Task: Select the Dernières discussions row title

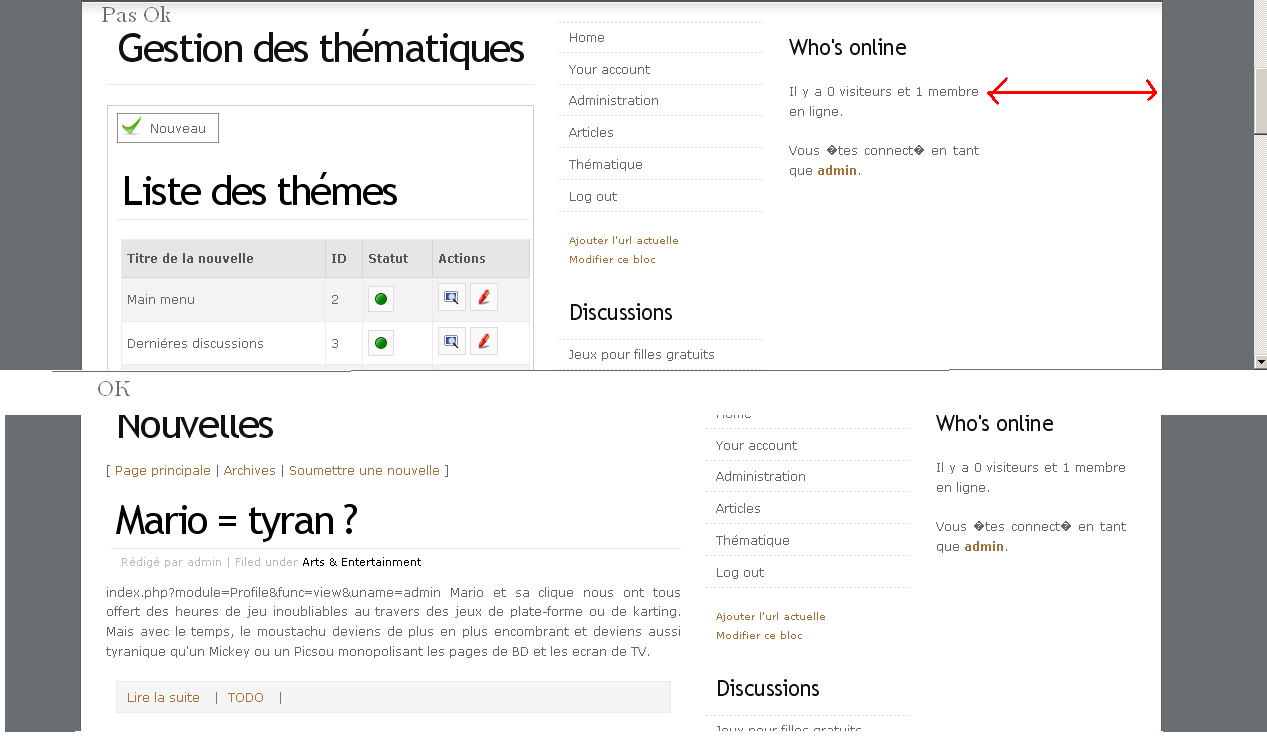Action: point(195,343)
